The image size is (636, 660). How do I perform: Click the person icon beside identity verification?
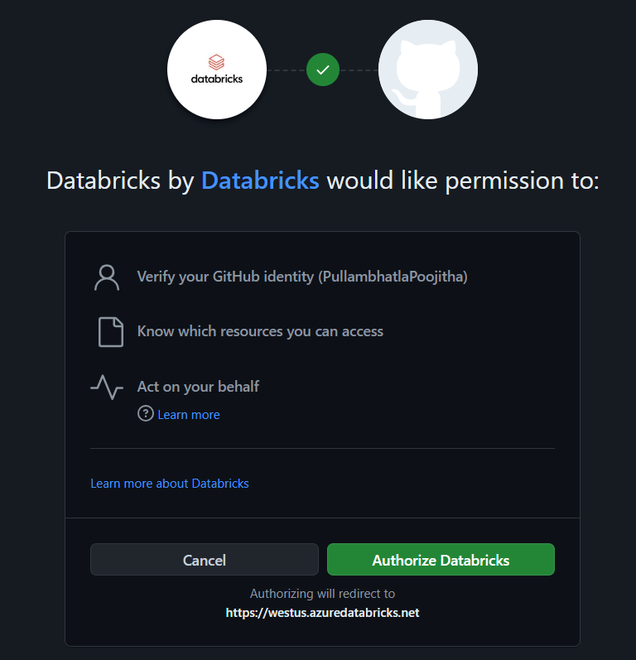tap(107, 277)
